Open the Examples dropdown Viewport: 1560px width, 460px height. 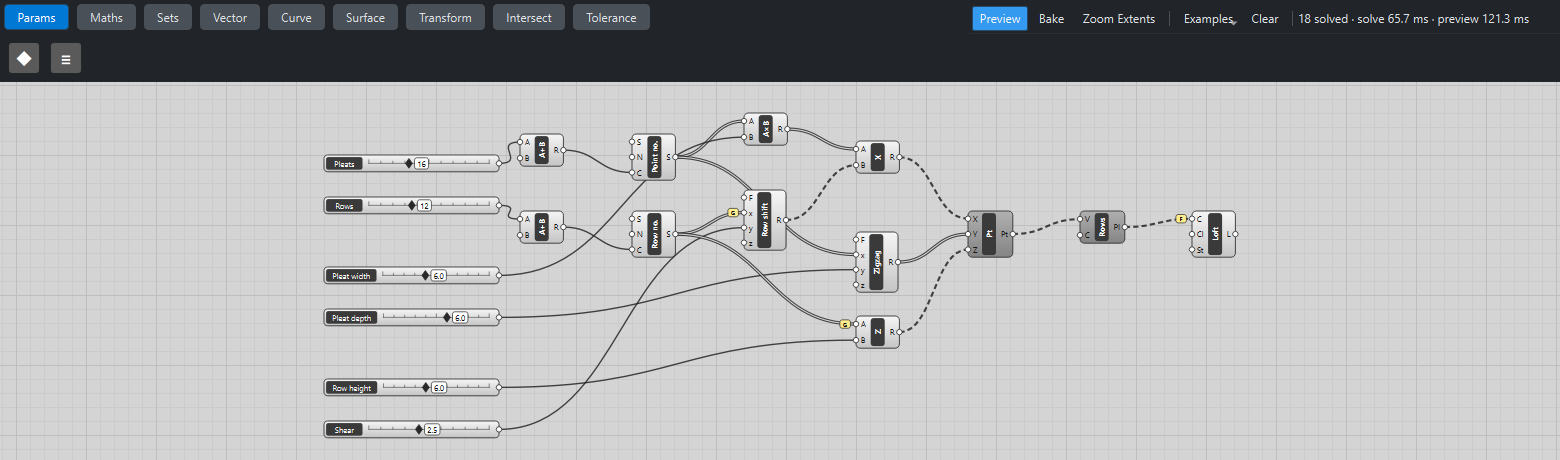pos(1210,18)
